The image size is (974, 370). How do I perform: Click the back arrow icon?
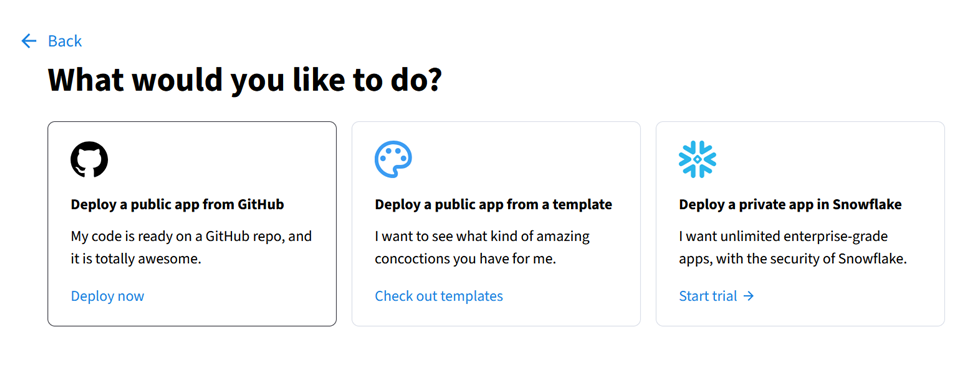coord(29,41)
